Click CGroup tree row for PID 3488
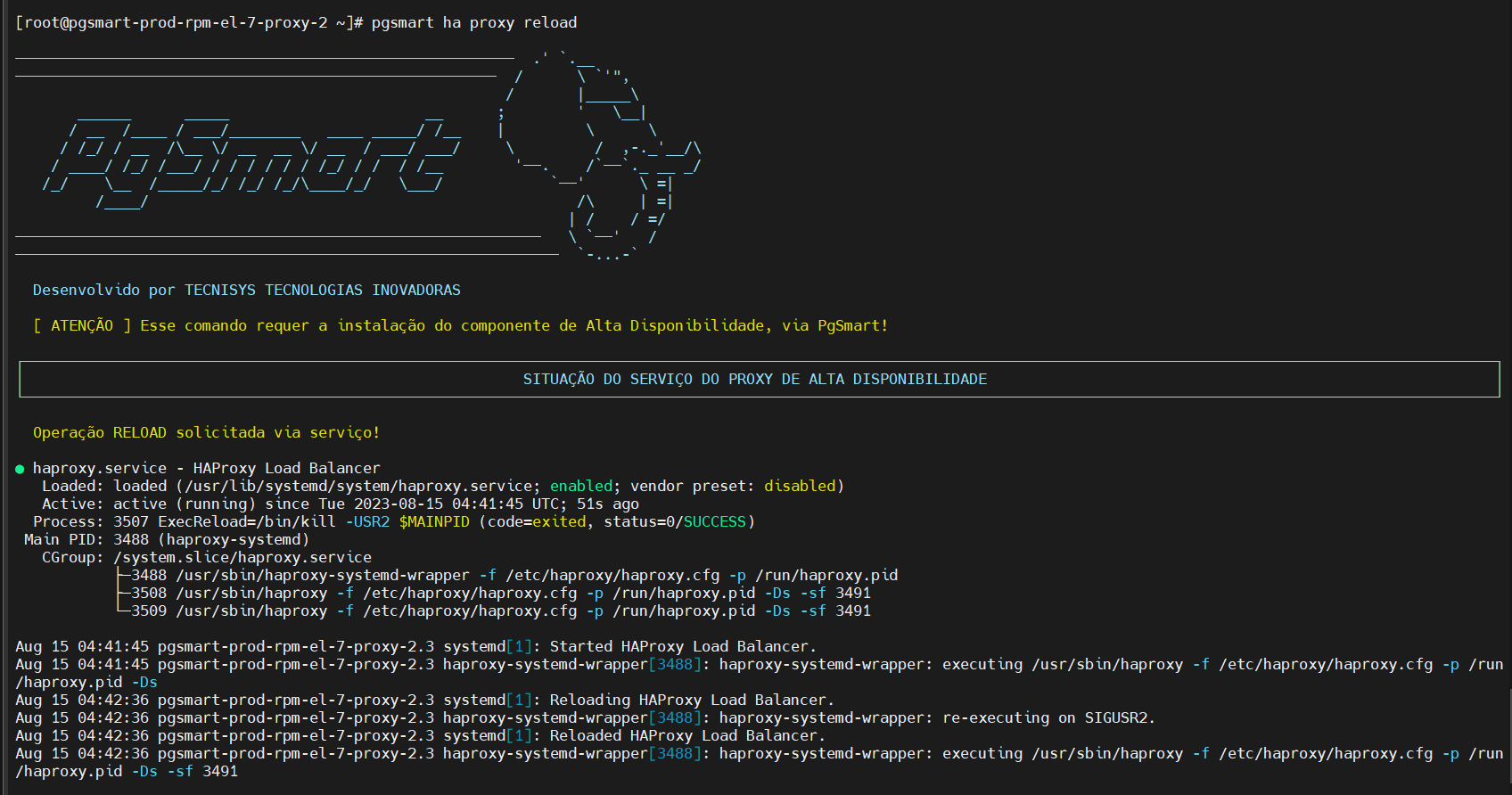The height and width of the screenshot is (795, 1512). tap(506, 575)
